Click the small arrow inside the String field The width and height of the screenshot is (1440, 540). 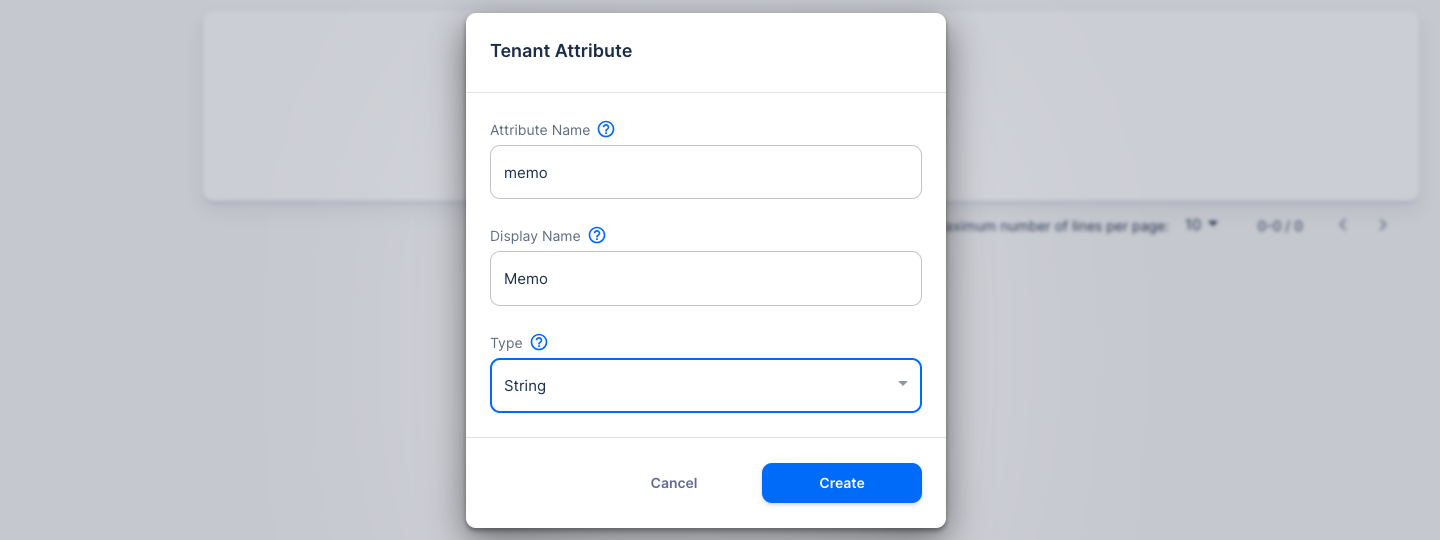pyautogui.click(x=903, y=384)
